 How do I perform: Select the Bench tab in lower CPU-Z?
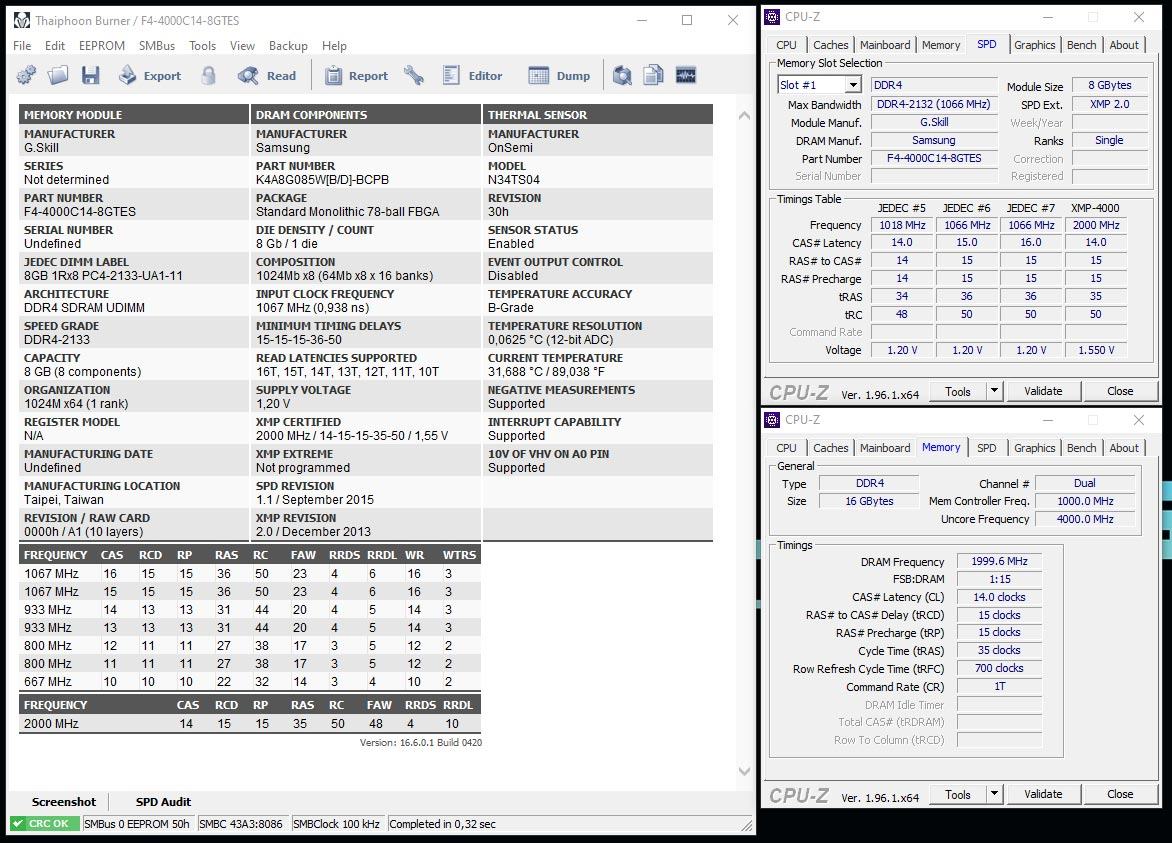[x=1082, y=448]
